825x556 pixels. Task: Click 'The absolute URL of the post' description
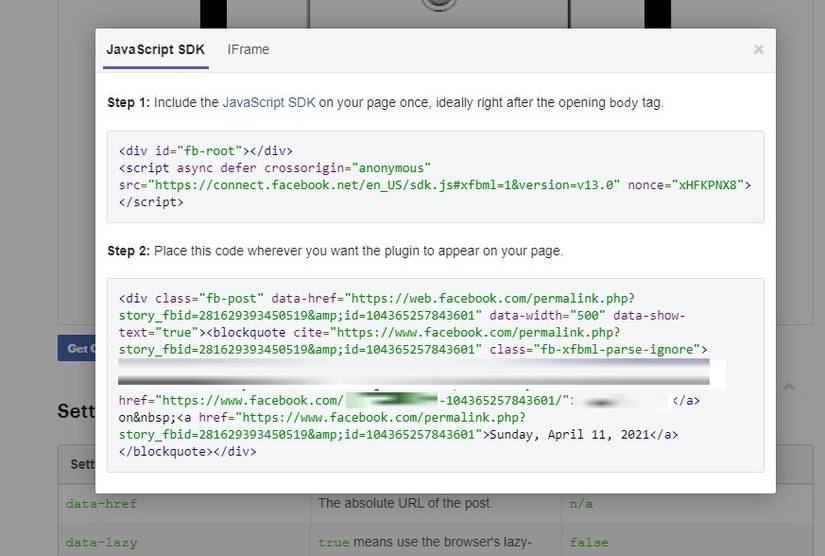tap(405, 503)
